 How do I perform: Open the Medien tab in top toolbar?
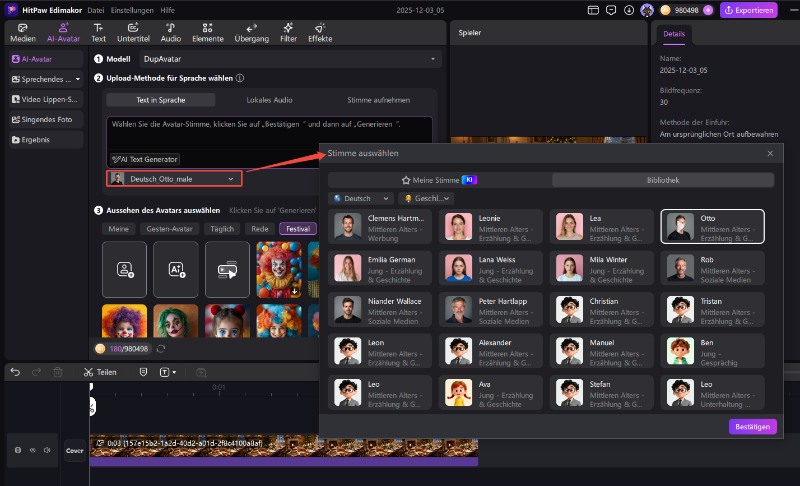(x=22, y=32)
